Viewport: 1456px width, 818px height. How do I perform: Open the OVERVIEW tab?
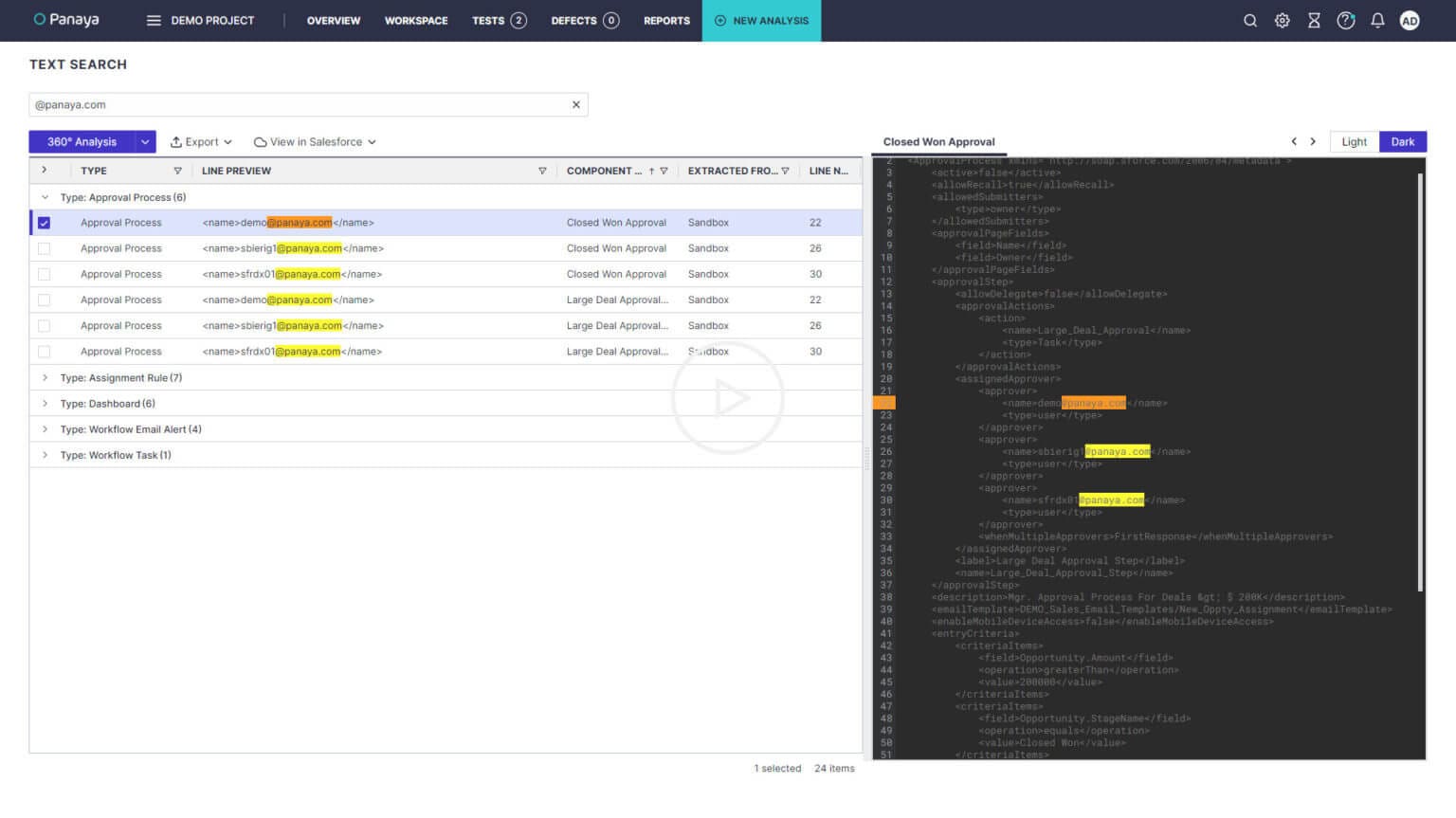[x=334, y=20]
